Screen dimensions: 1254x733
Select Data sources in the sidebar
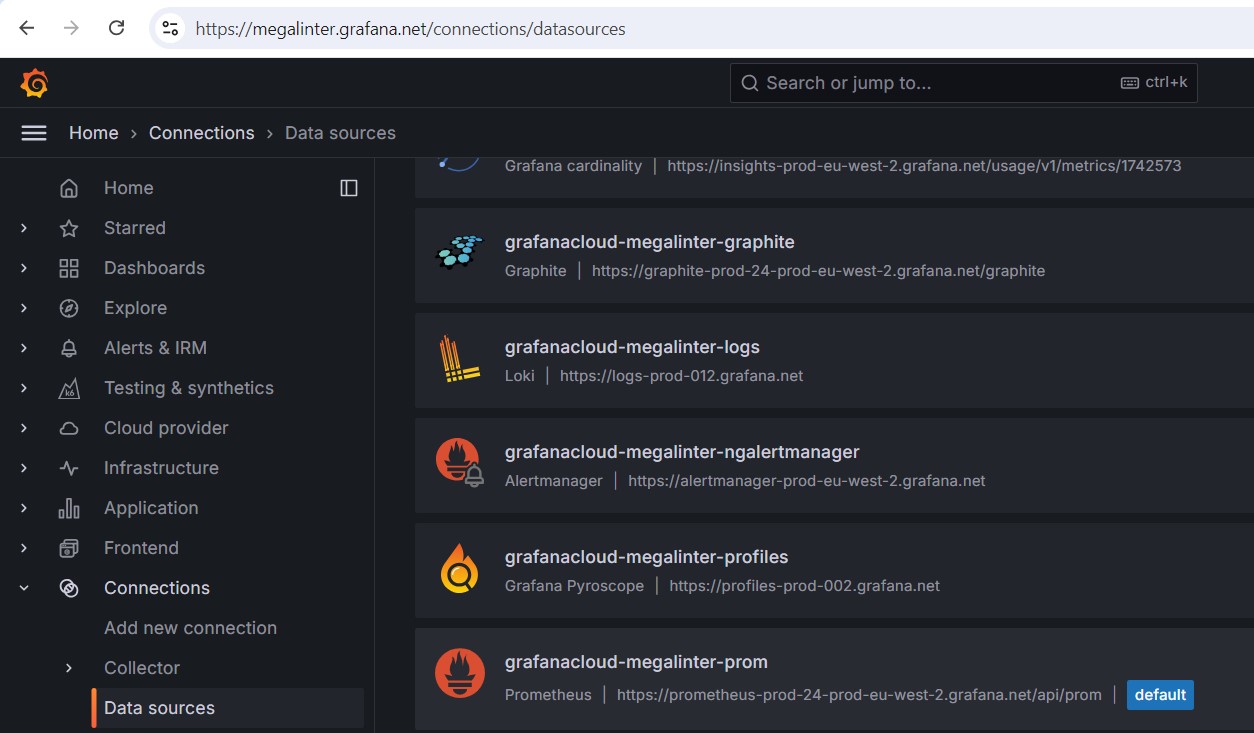pyautogui.click(x=159, y=708)
